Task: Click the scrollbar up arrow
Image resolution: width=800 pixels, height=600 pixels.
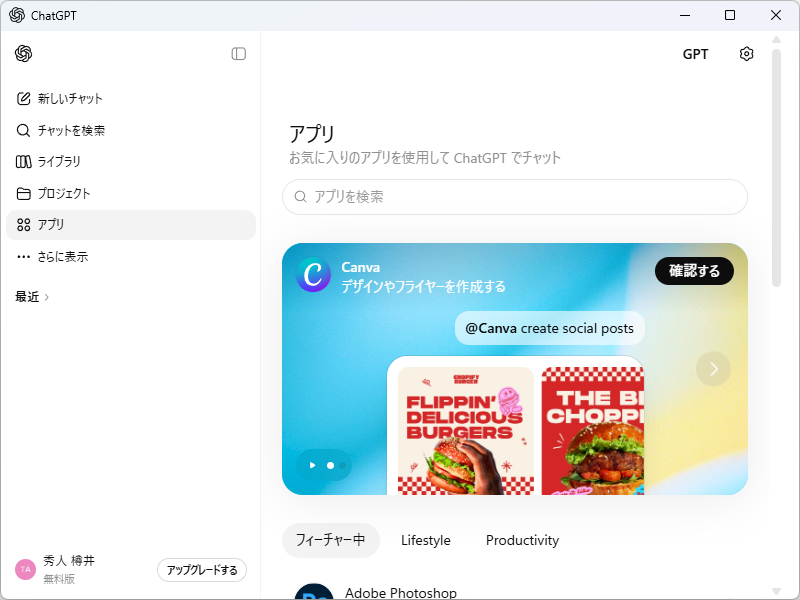Action: (777, 40)
